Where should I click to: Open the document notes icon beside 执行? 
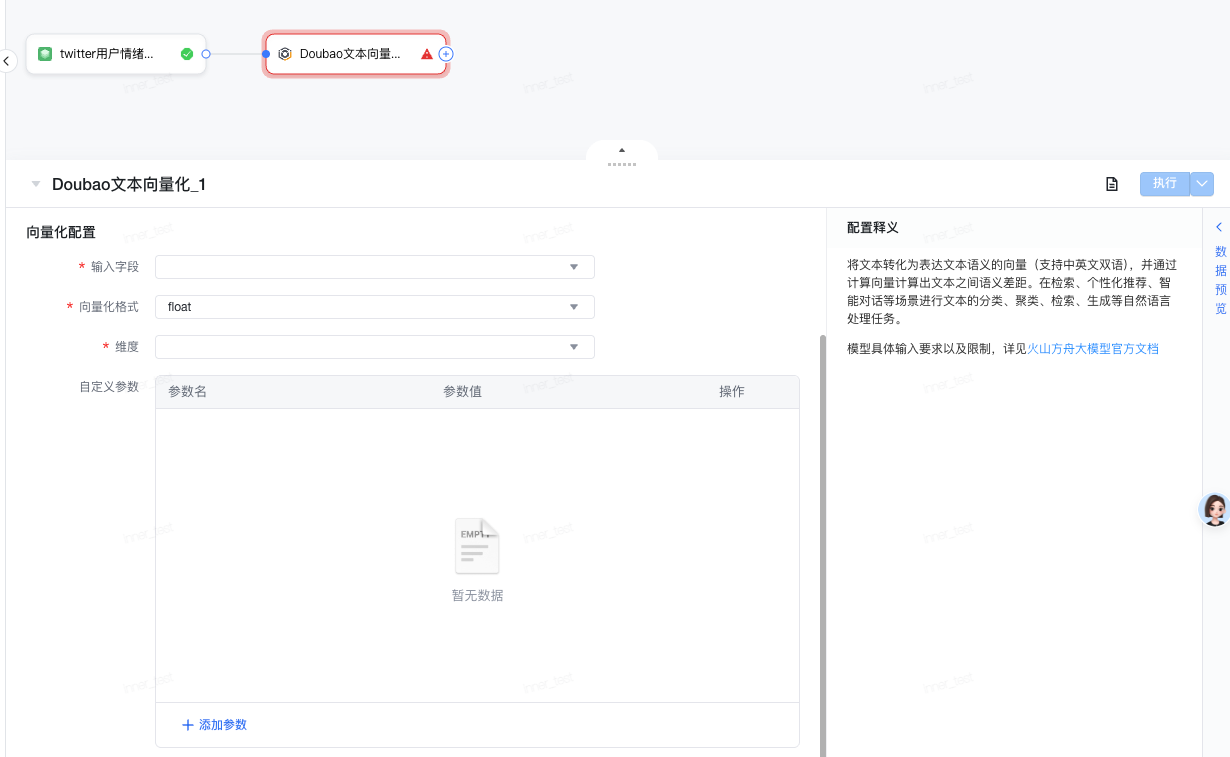click(1111, 184)
